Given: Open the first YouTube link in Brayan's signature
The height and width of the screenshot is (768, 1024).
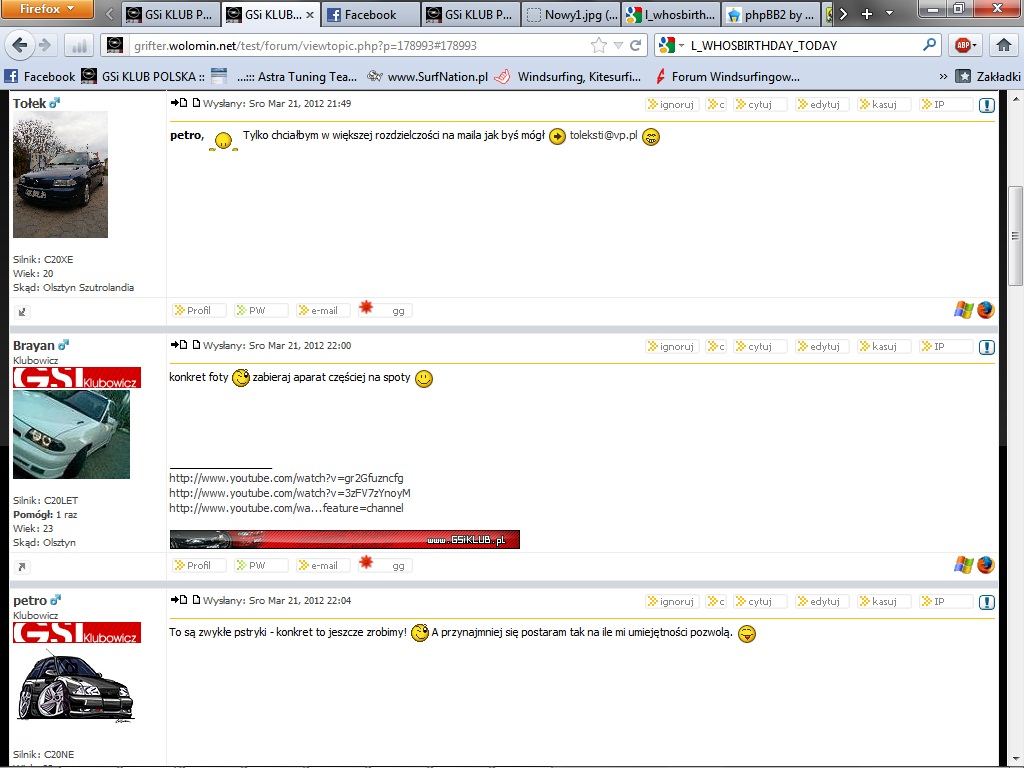Looking at the screenshot, I should (286, 478).
